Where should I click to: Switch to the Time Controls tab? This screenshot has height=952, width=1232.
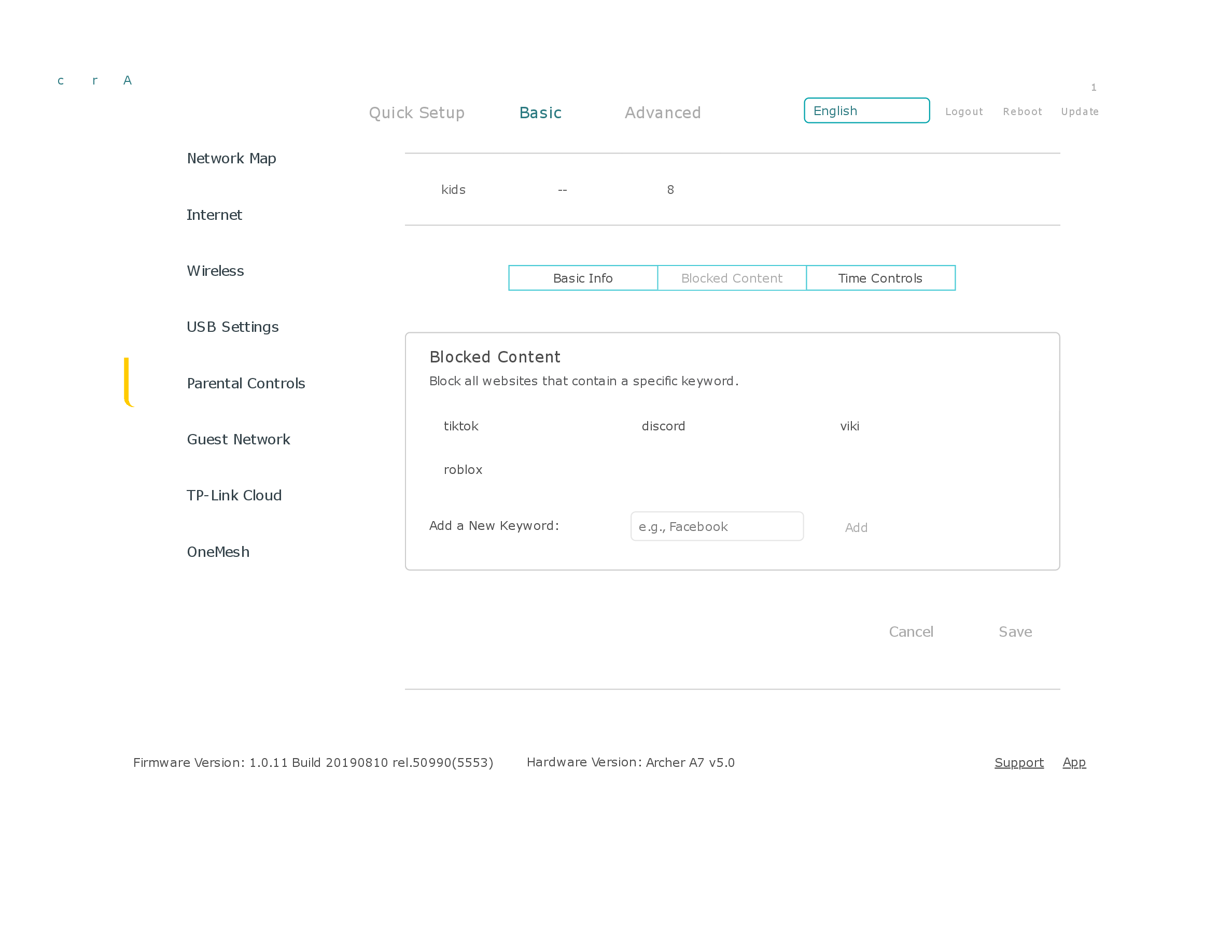pos(879,278)
